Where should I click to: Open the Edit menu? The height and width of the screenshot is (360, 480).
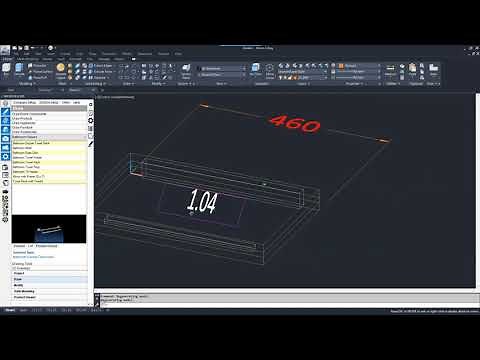27,54
